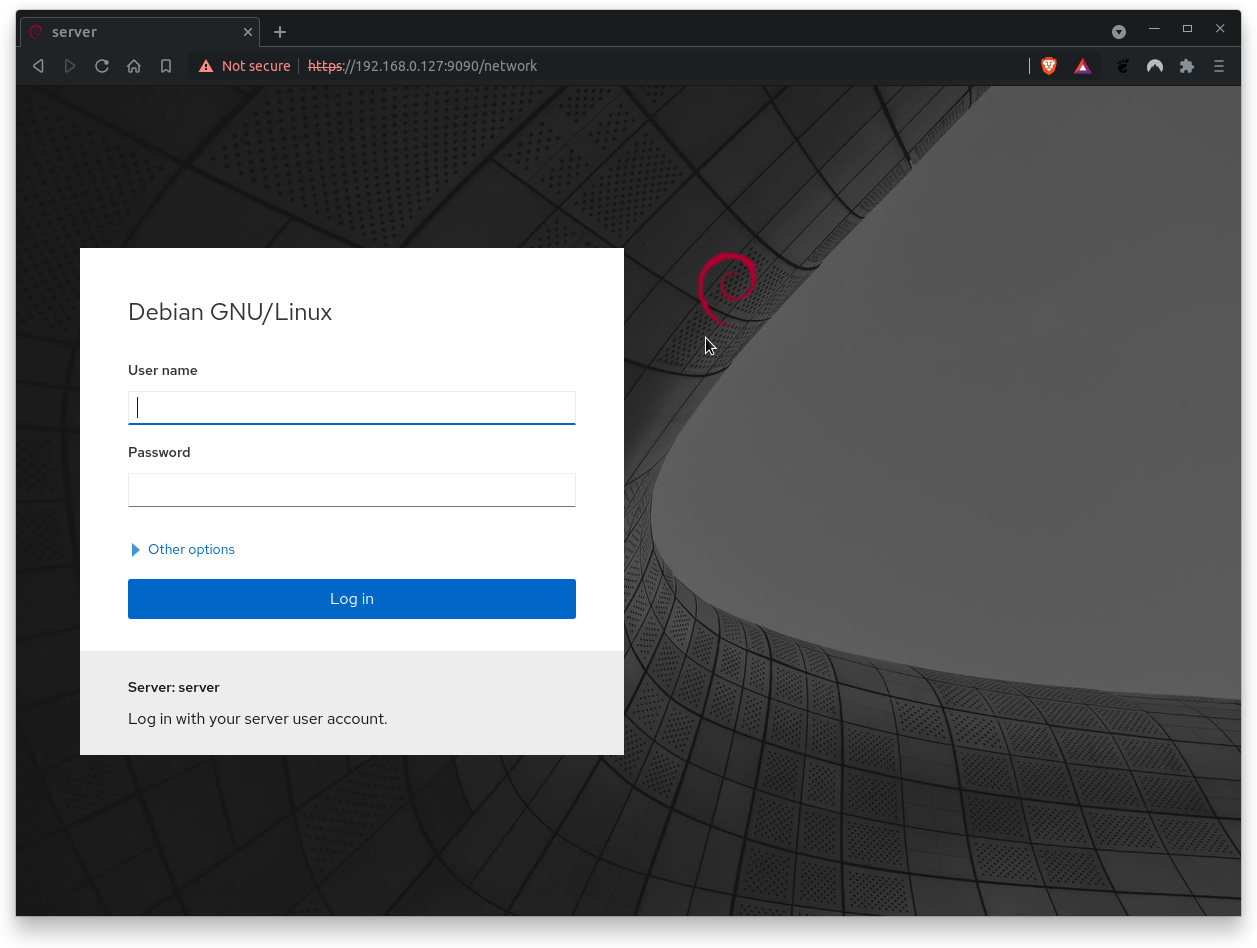Go to the browser home page
Viewport: 1257px width, 948px height.
click(134, 66)
